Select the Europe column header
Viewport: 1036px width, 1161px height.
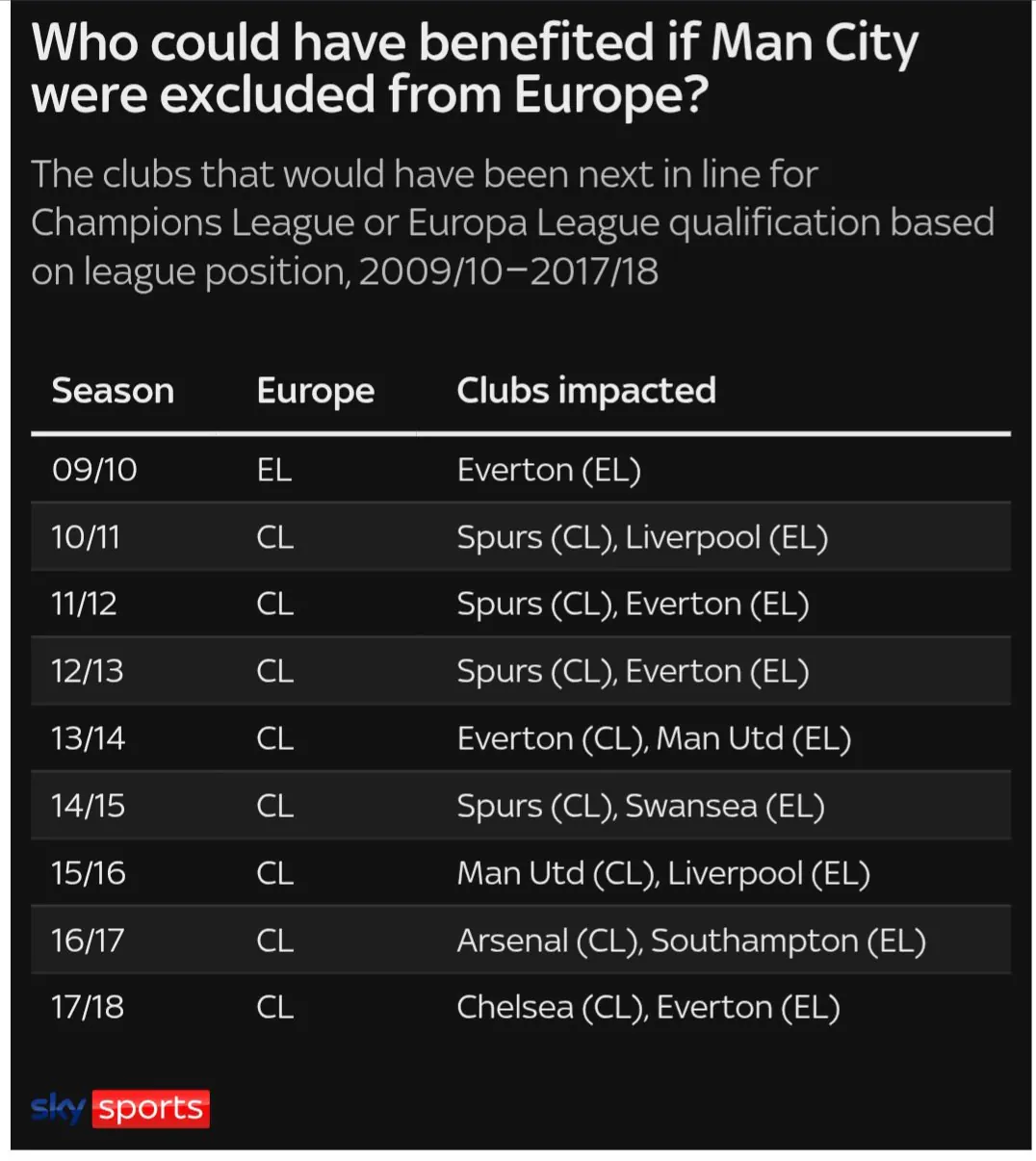click(316, 392)
